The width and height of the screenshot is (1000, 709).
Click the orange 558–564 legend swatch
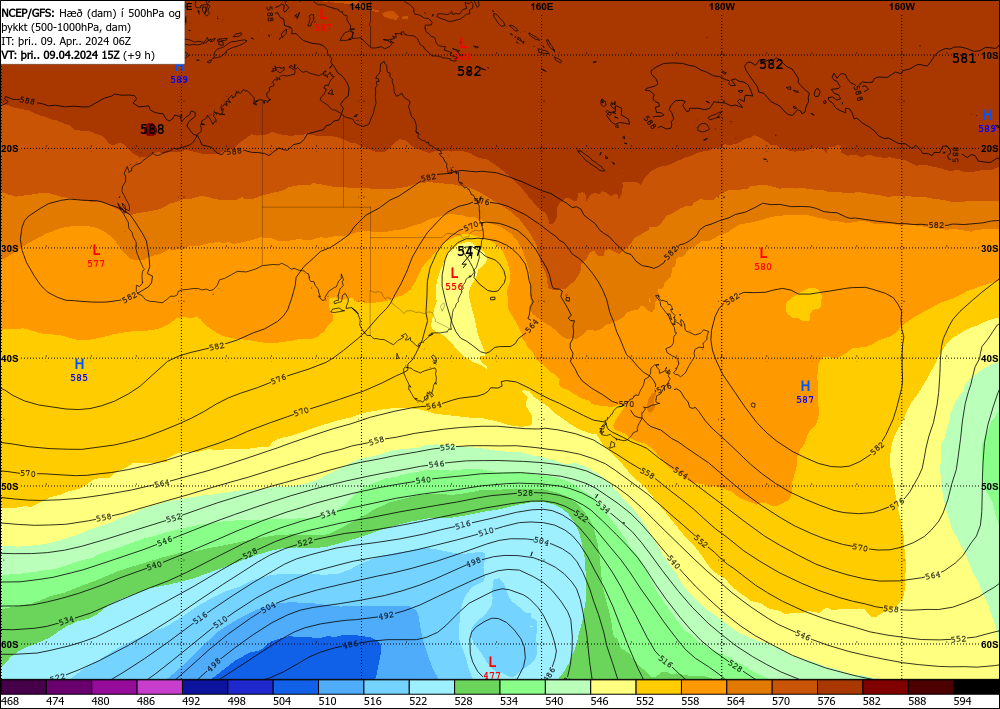pos(703,687)
